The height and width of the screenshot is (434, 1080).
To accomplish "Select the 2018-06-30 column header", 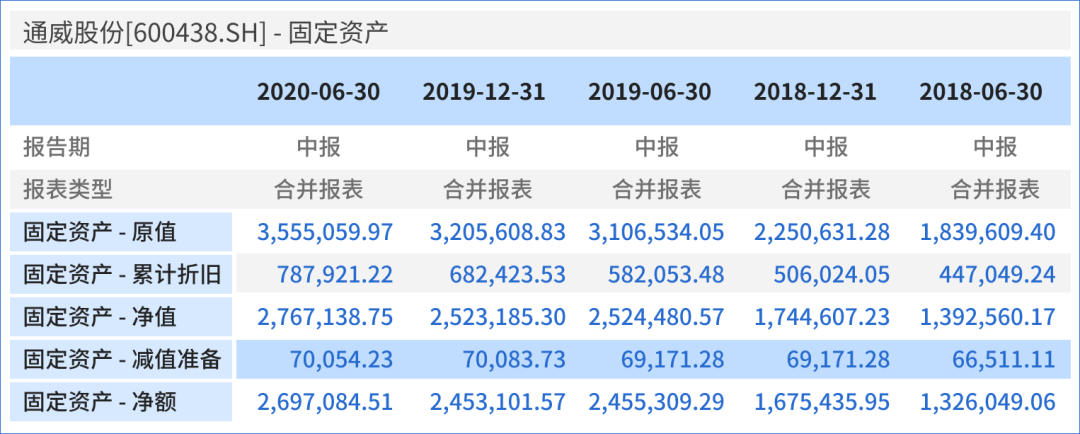I will pyautogui.click(x=980, y=92).
